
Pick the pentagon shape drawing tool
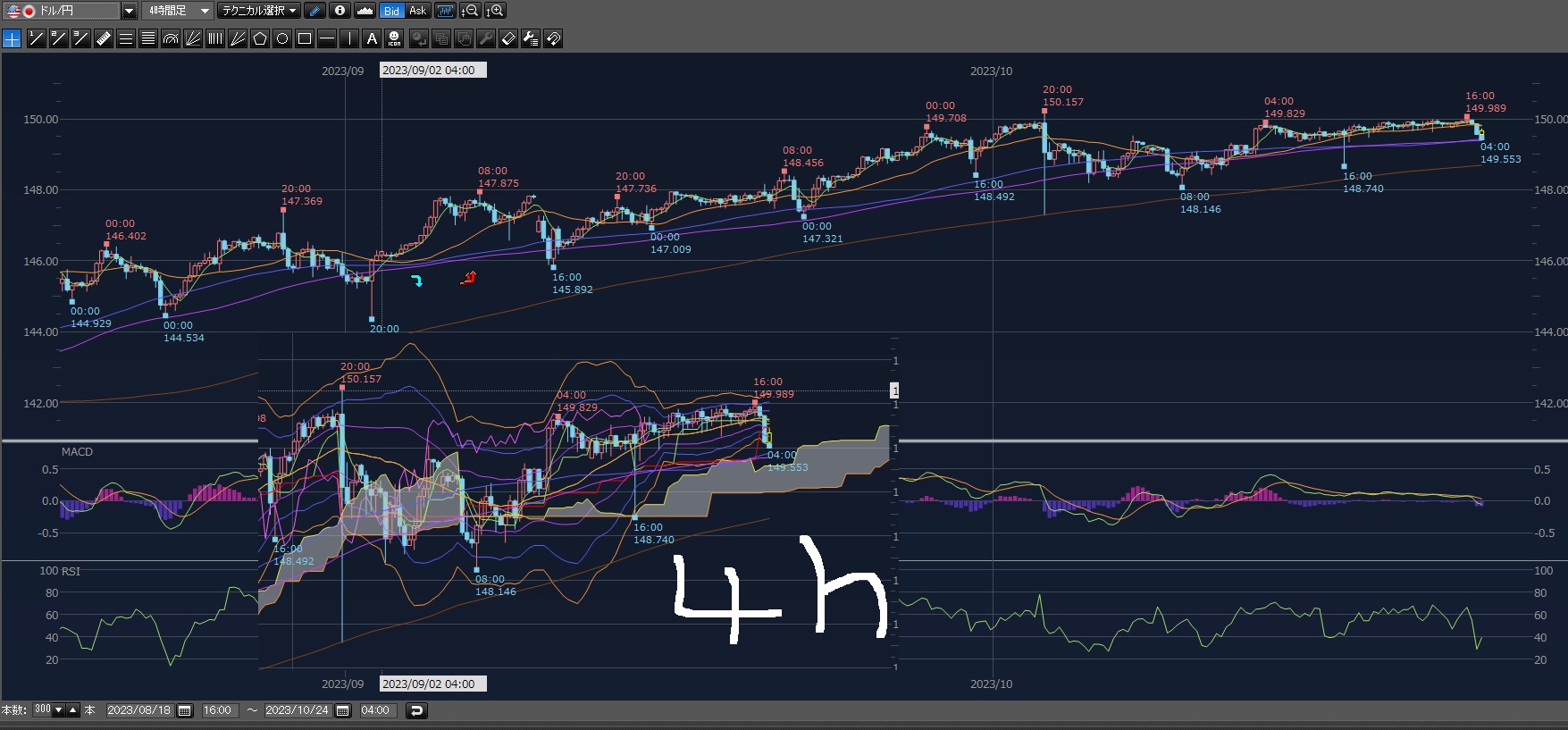coord(260,38)
